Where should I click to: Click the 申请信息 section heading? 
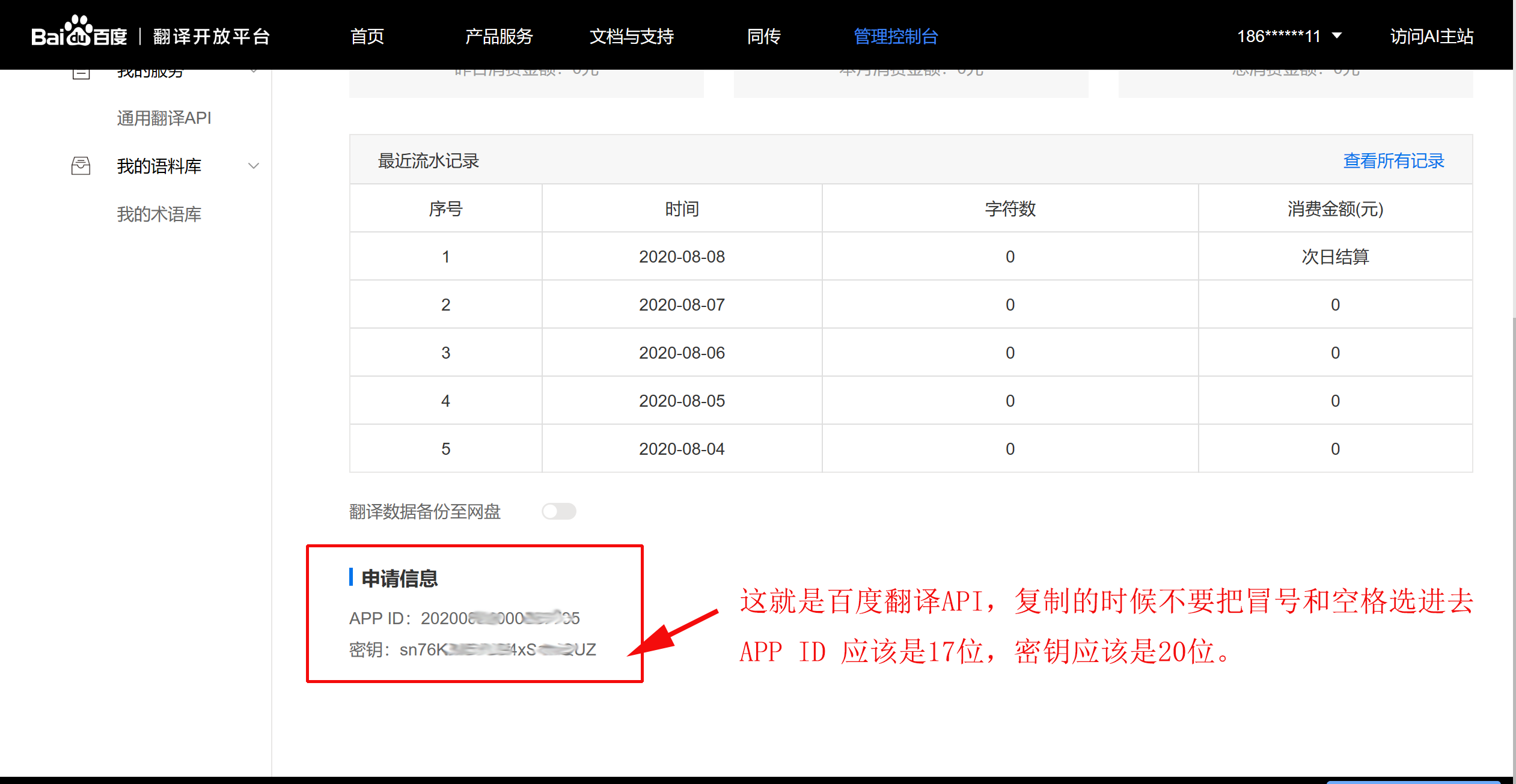click(400, 578)
